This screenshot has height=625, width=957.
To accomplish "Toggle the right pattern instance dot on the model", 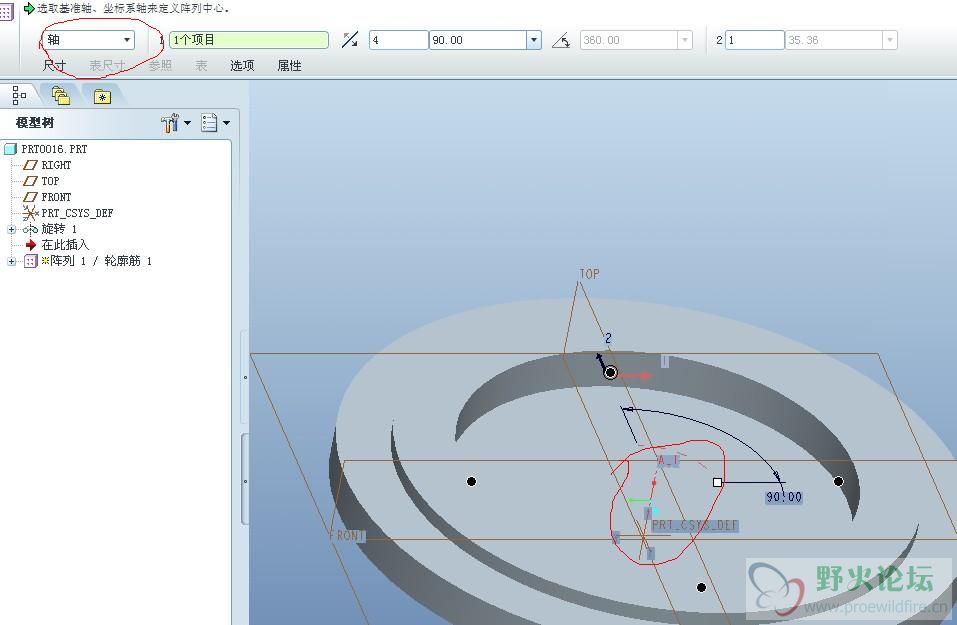I will (839, 482).
